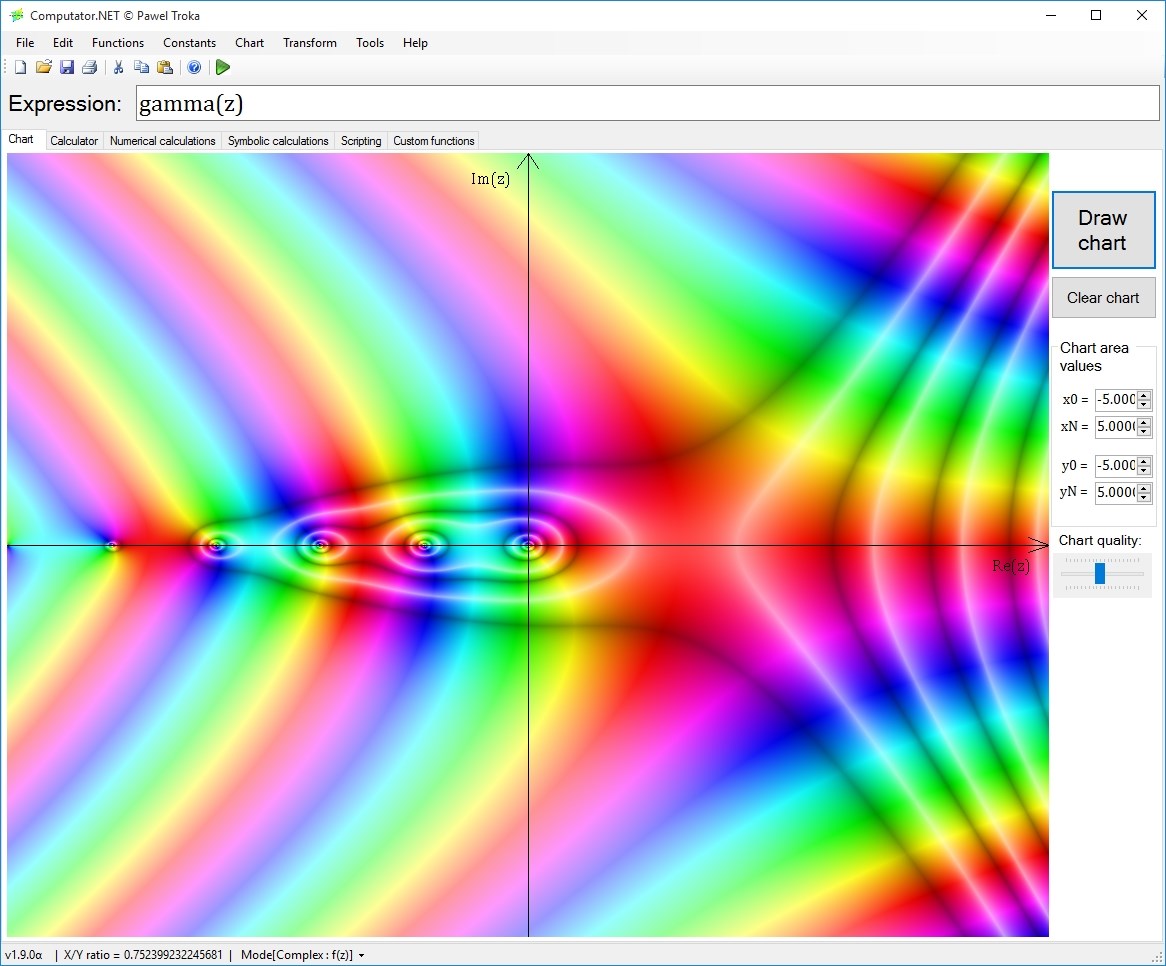Click the Draw chart button

(x=1104, y=230)
